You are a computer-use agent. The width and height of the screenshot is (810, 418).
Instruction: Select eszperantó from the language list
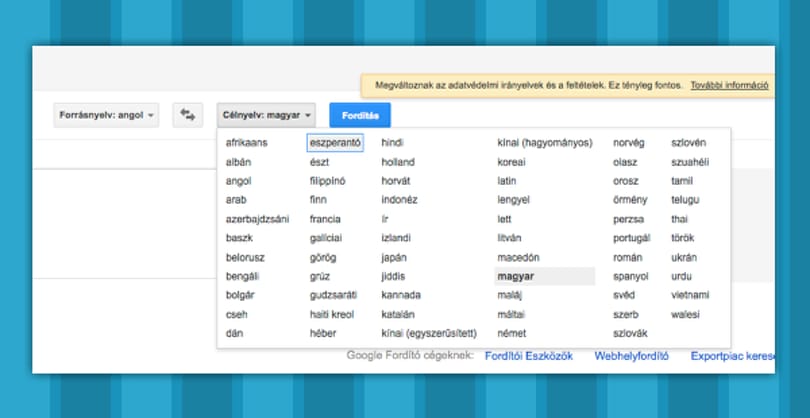(x=335, y=143)
